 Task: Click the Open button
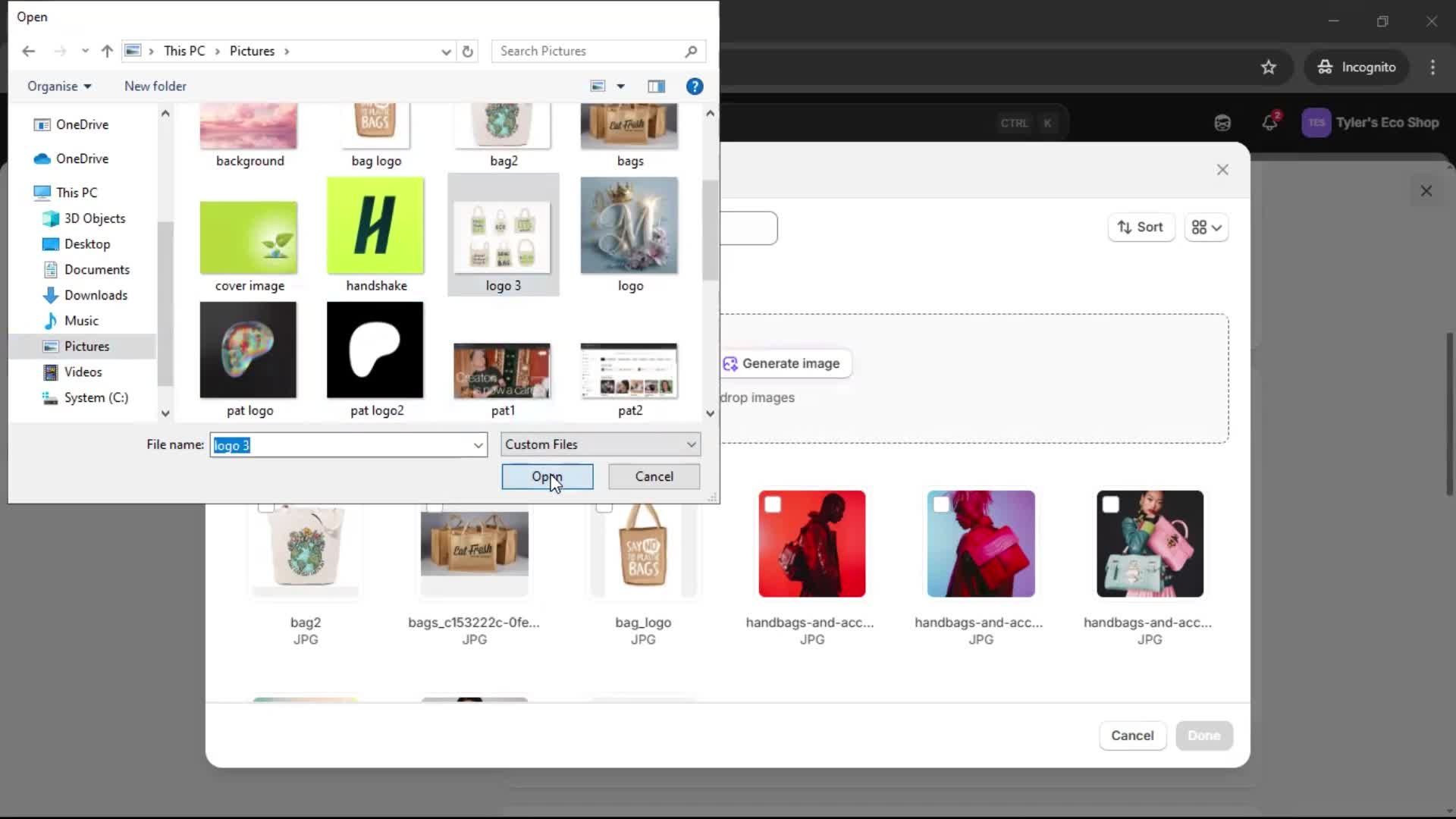click(x=547, y=476)
